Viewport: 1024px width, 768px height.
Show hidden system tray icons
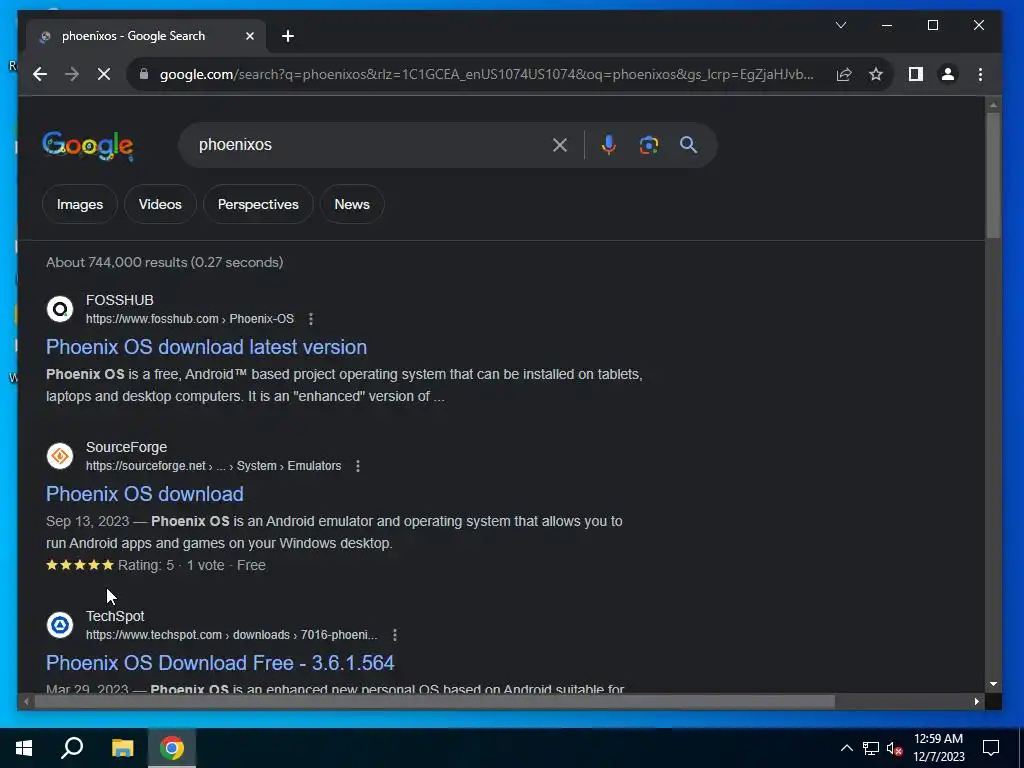pyautogui.click(x=846, y=748)
